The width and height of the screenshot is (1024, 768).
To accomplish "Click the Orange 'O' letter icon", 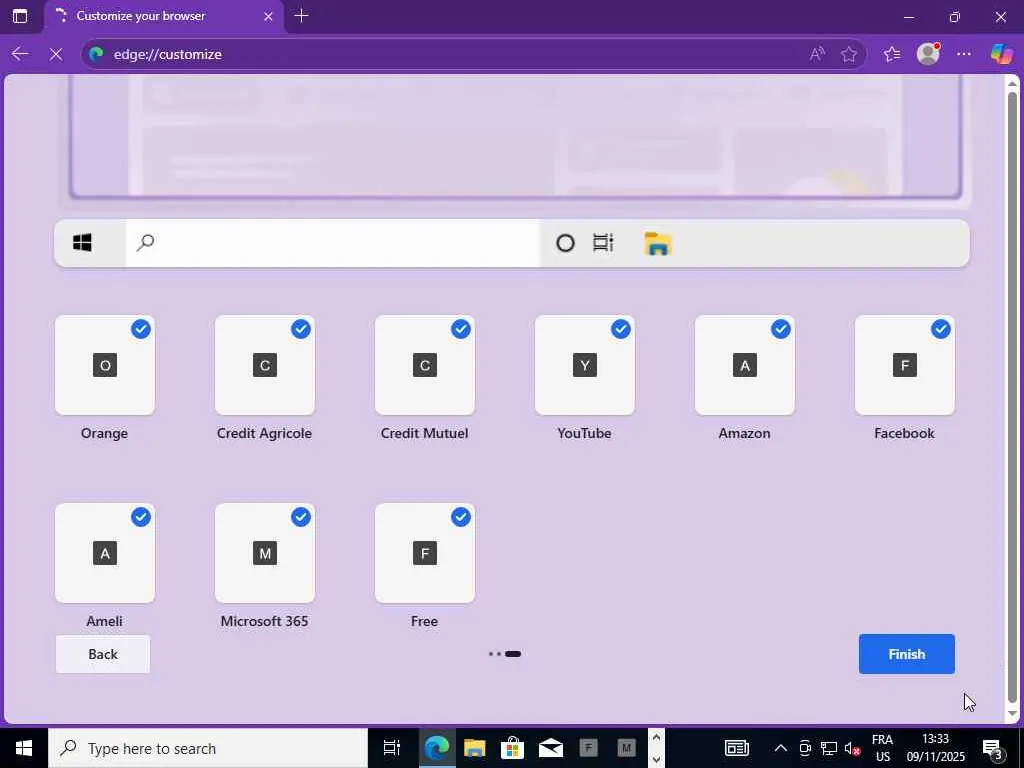I will pyautogui.click(x=104, y=365).
